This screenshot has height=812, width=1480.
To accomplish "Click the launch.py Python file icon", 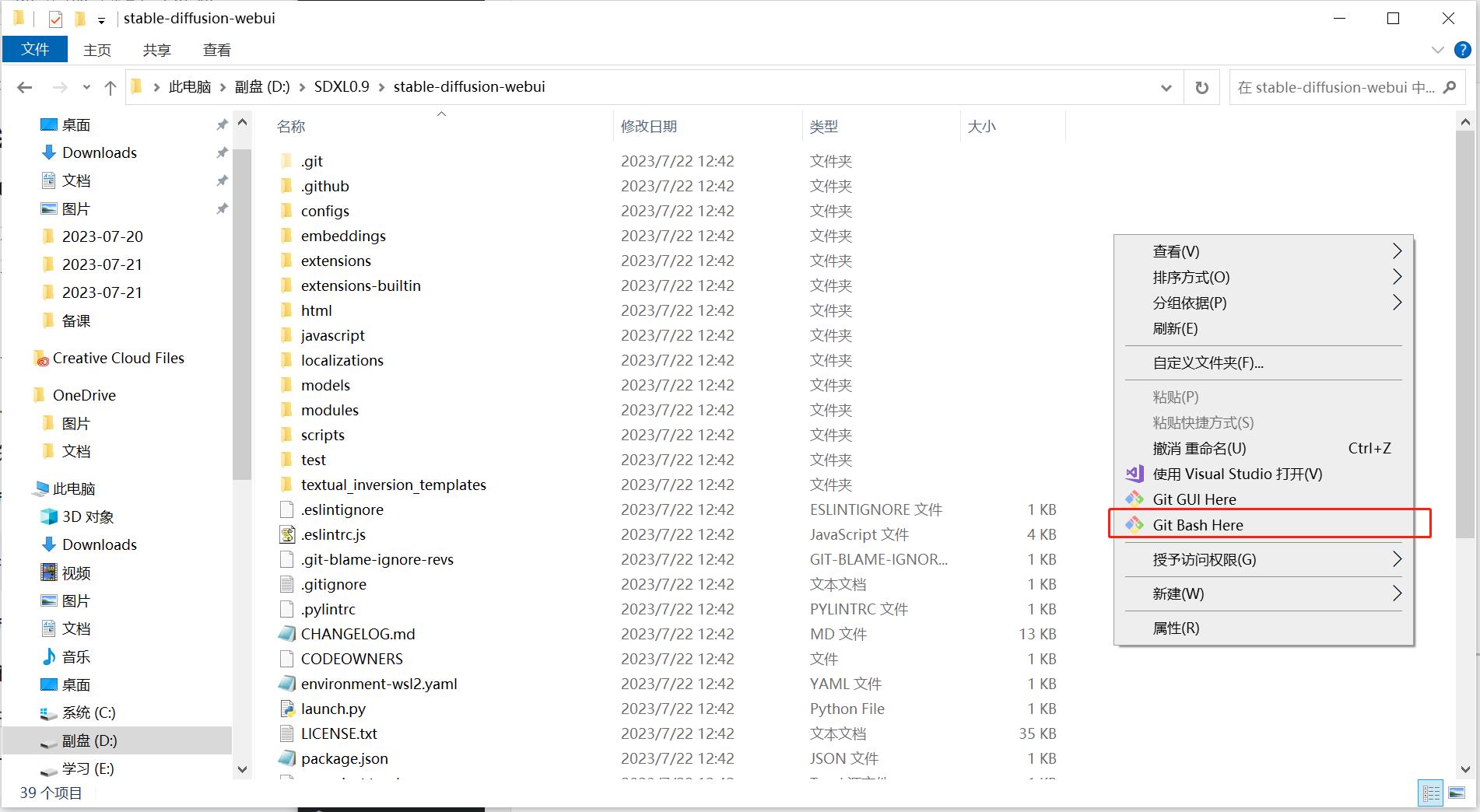I will click(x=287, y=709).
